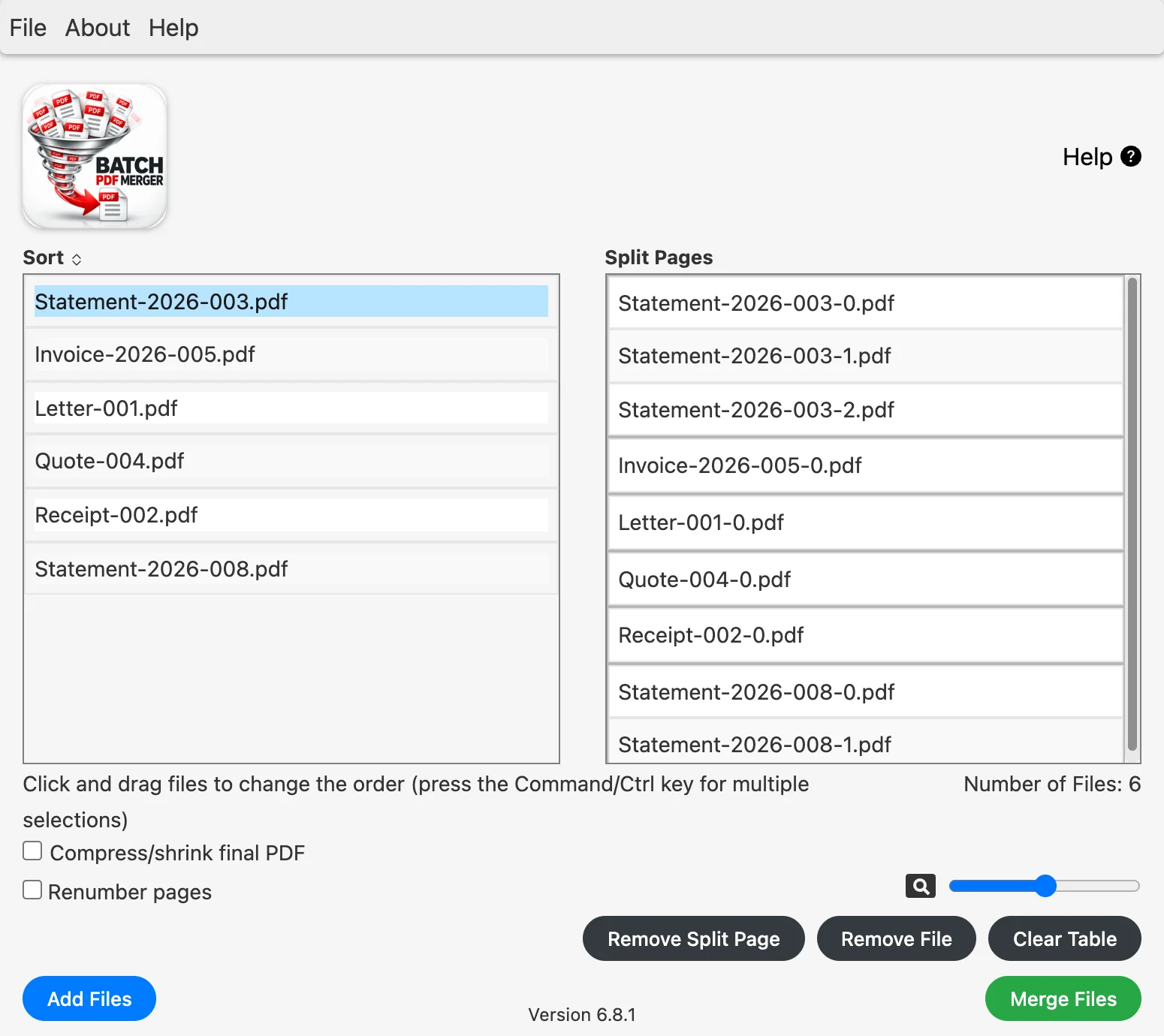Select split page Letter-001-0.pdf
This screenshot has width=1164, height=1036.
[865, 523]
